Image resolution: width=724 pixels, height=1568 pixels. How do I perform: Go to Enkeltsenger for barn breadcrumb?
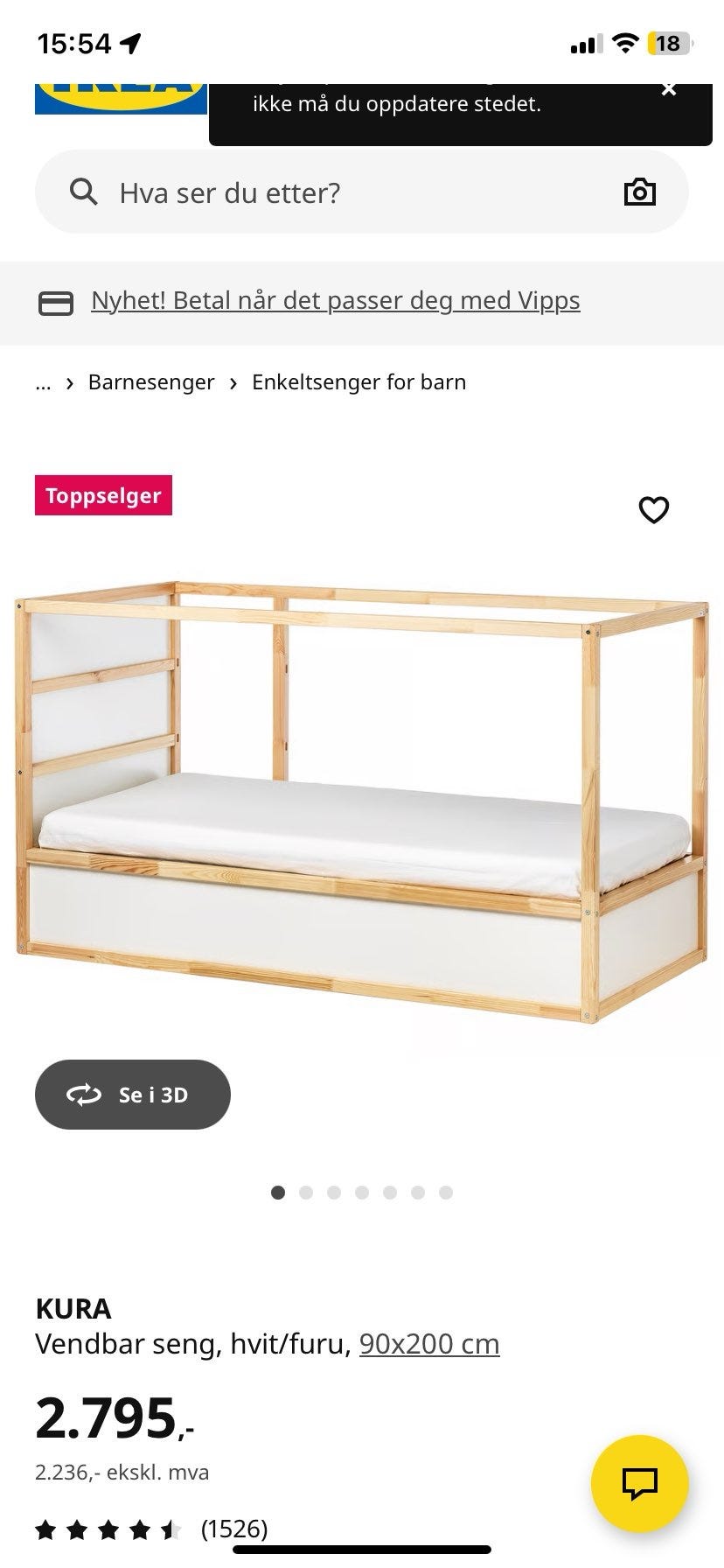[359, 382]
